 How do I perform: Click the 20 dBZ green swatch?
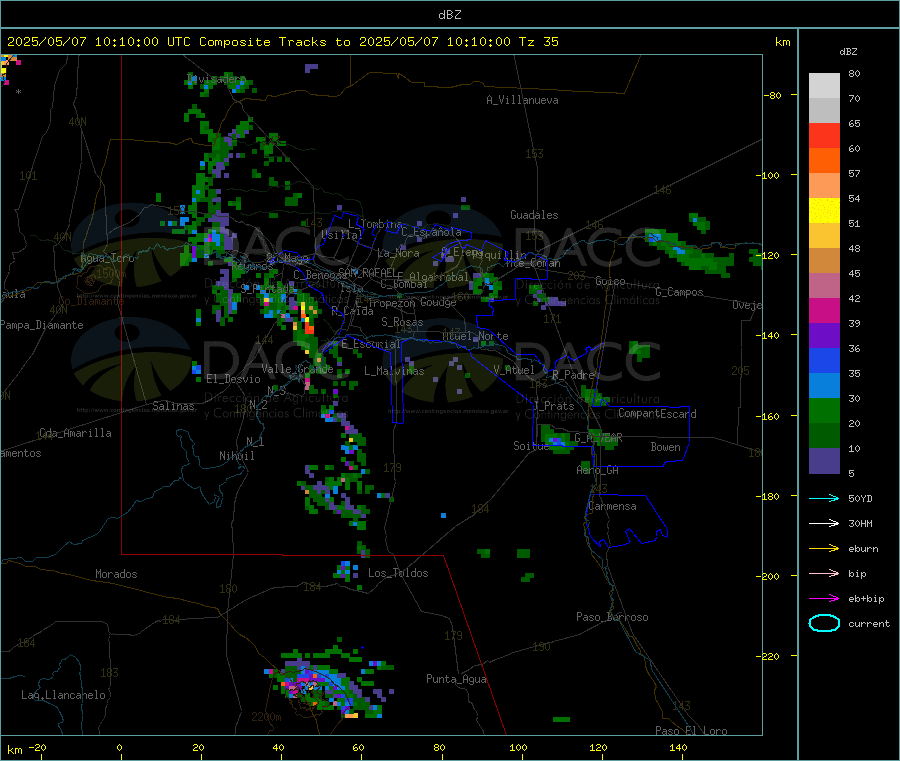(824, 410)
